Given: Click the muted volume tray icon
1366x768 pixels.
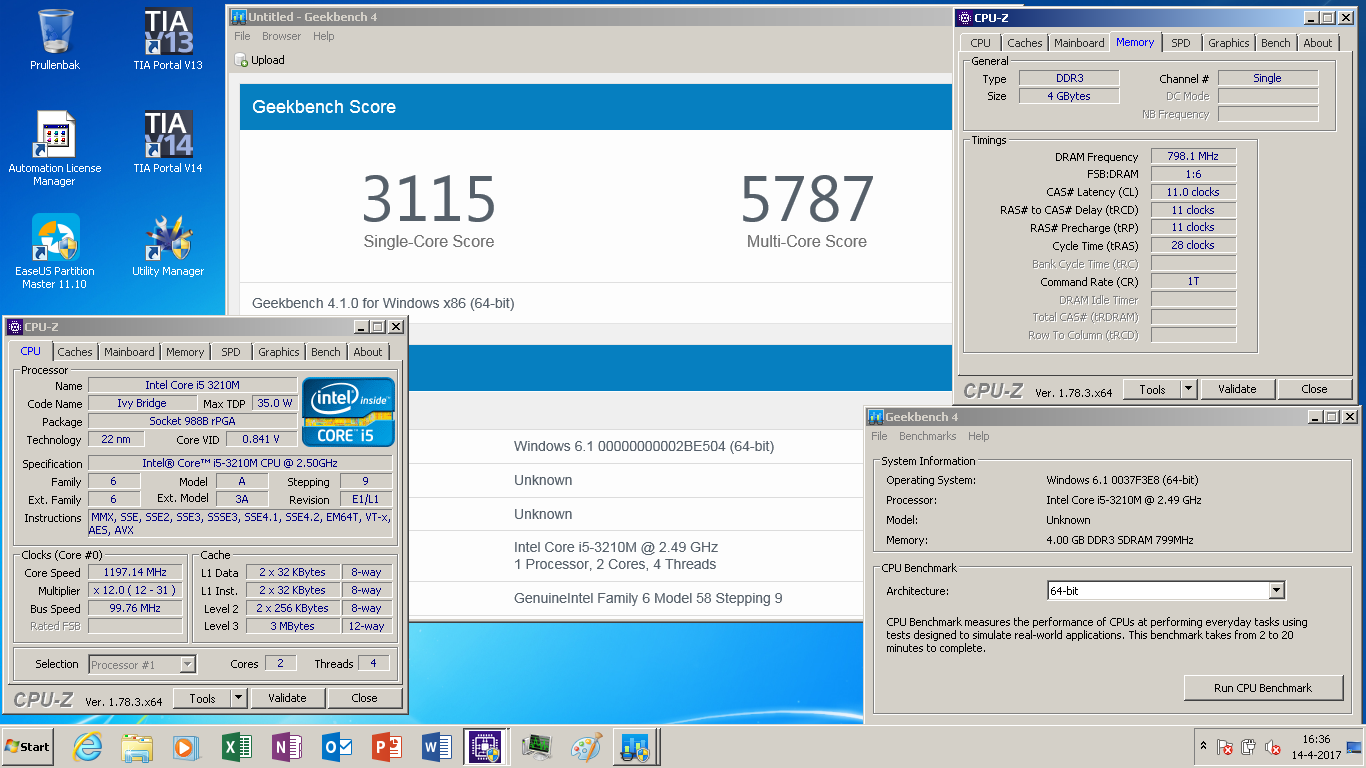Looking at the screenshot, I should click(x=1273, y=747).
